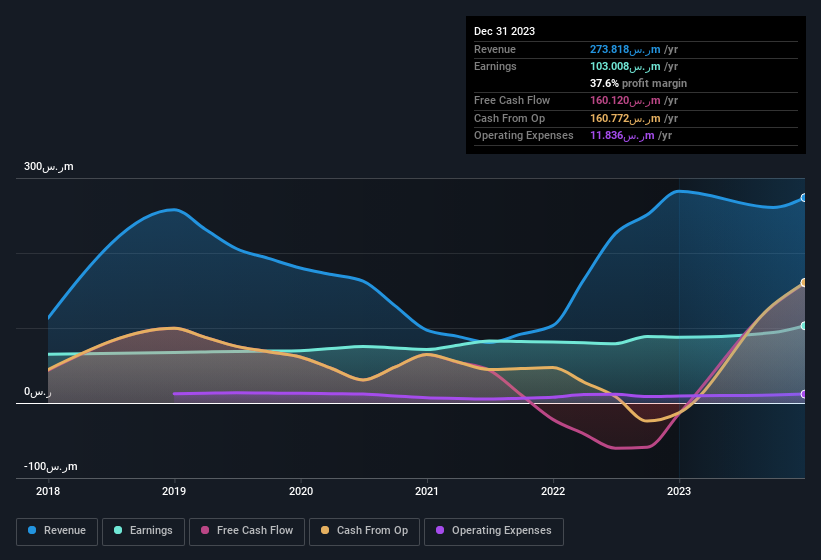Select the 2023 label on the x-axis
This screenshot has width=821, height=560.
click(x=679, y=491)
